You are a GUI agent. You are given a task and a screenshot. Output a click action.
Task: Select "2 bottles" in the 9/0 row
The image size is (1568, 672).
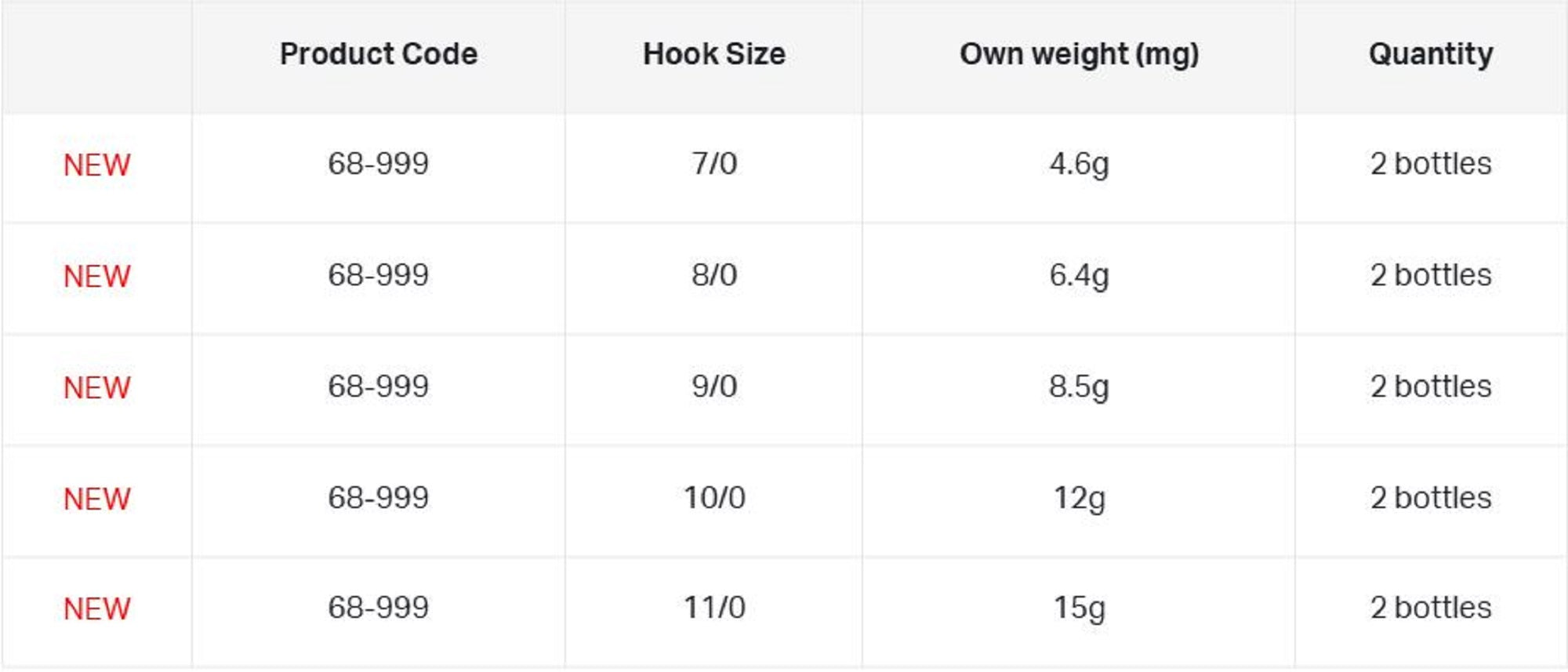pyautogui.click(x=1430, y=387)
